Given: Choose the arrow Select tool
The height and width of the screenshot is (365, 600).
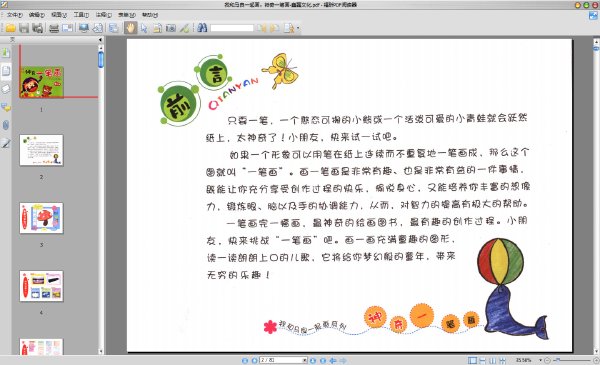Looking at the screenshot, I should [144, 28].
